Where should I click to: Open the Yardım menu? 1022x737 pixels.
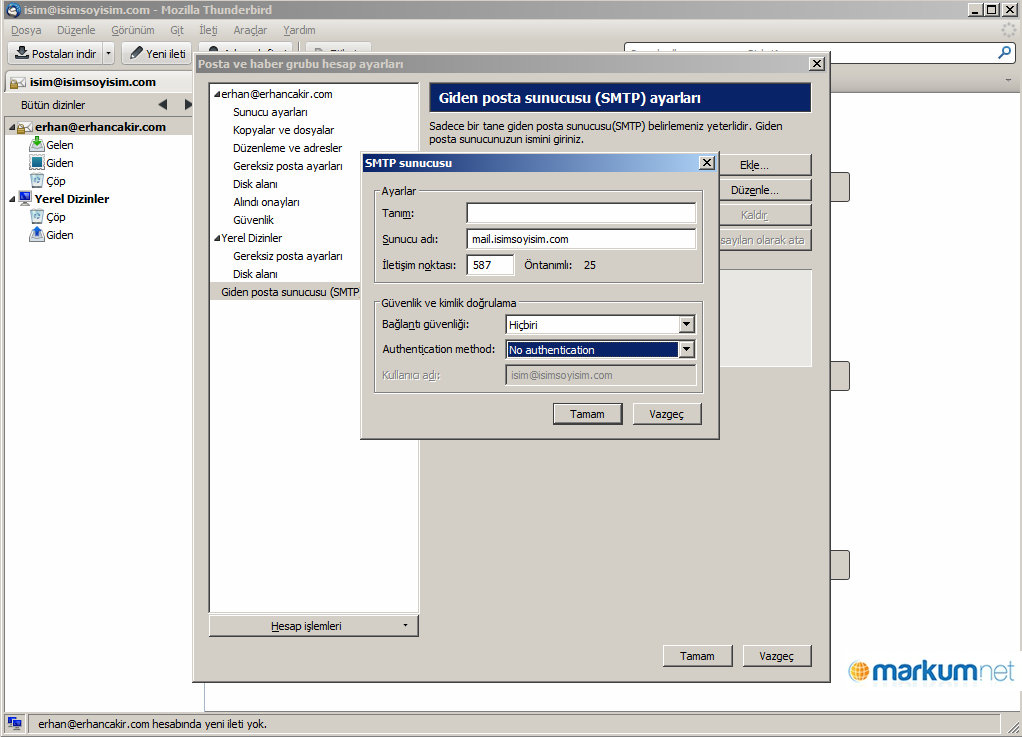(299, 30)
